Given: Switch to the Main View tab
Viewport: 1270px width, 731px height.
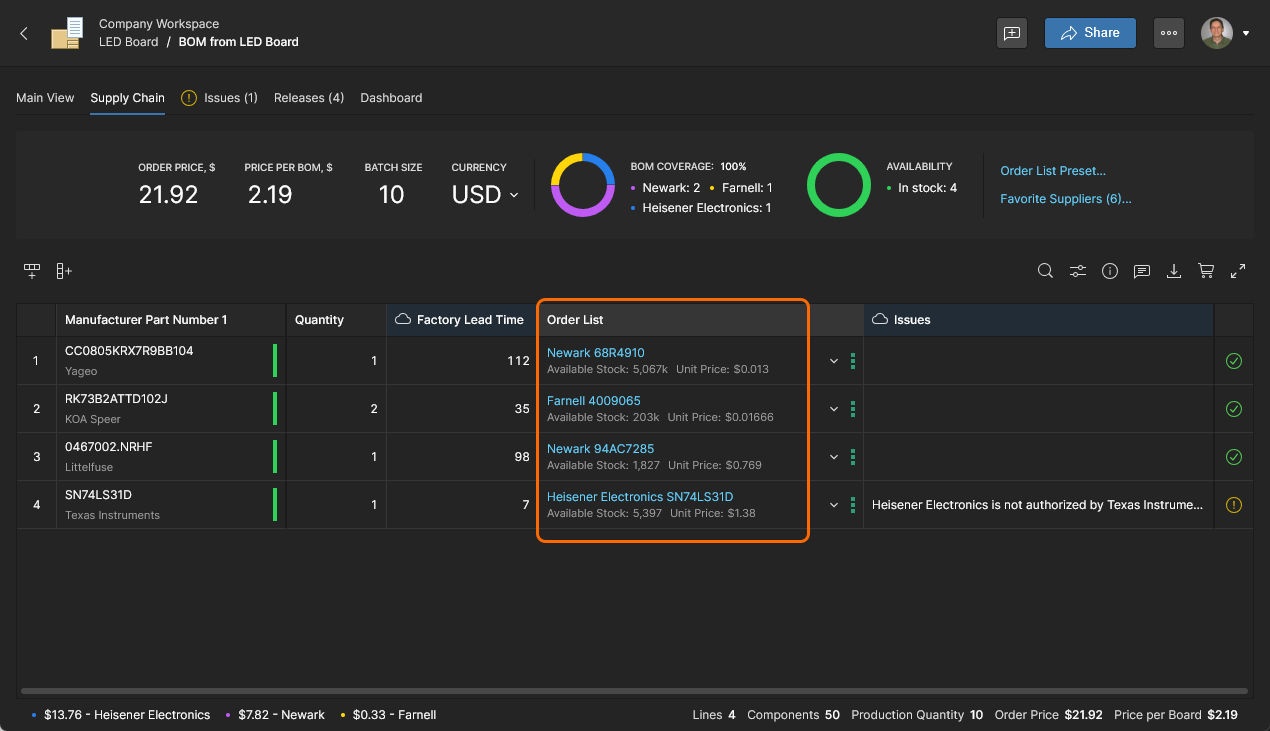Looking at the screenshot, I should tap(45, 98).
